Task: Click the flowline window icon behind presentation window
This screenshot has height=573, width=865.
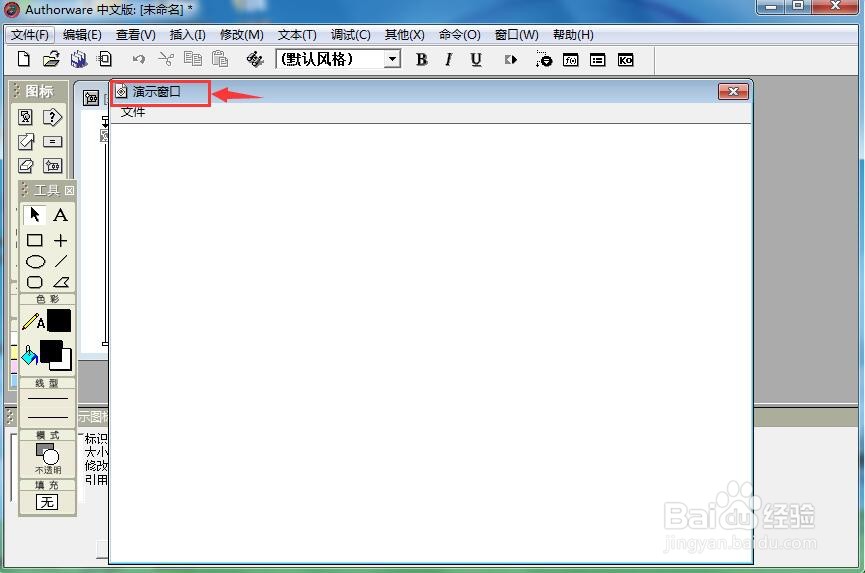Action: click(91, 98)
